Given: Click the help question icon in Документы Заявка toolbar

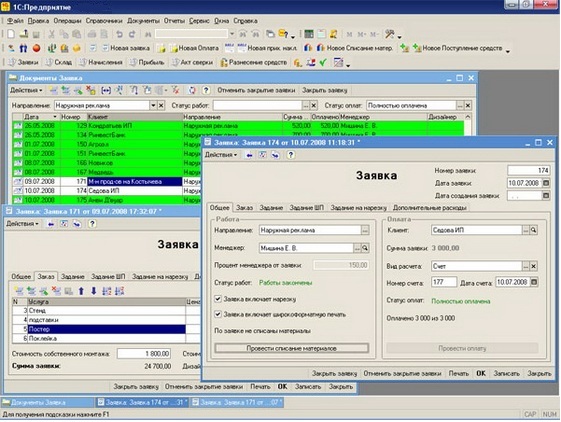Looking at the screenshot, I should [x=206, y=90].
